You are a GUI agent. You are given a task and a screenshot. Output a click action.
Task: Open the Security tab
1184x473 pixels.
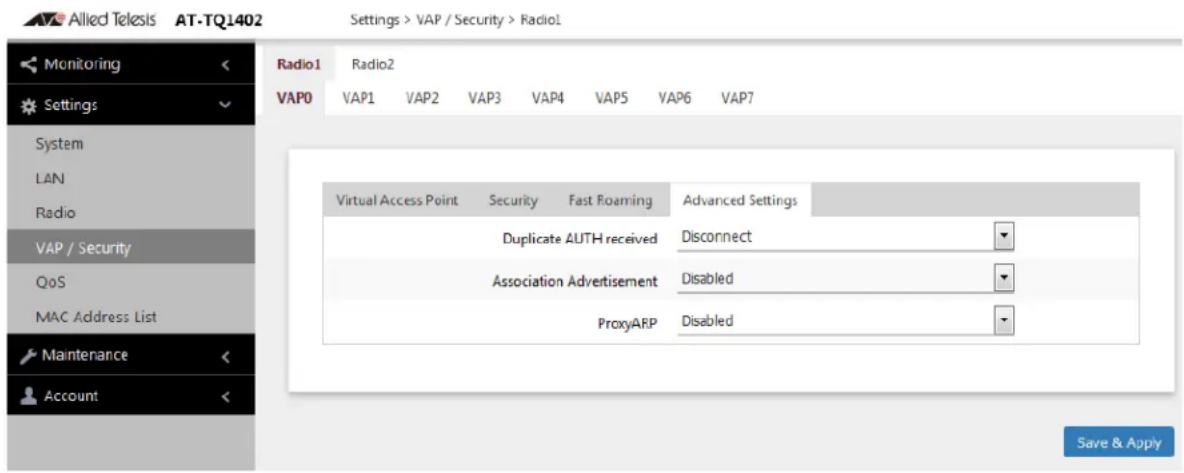513,200
